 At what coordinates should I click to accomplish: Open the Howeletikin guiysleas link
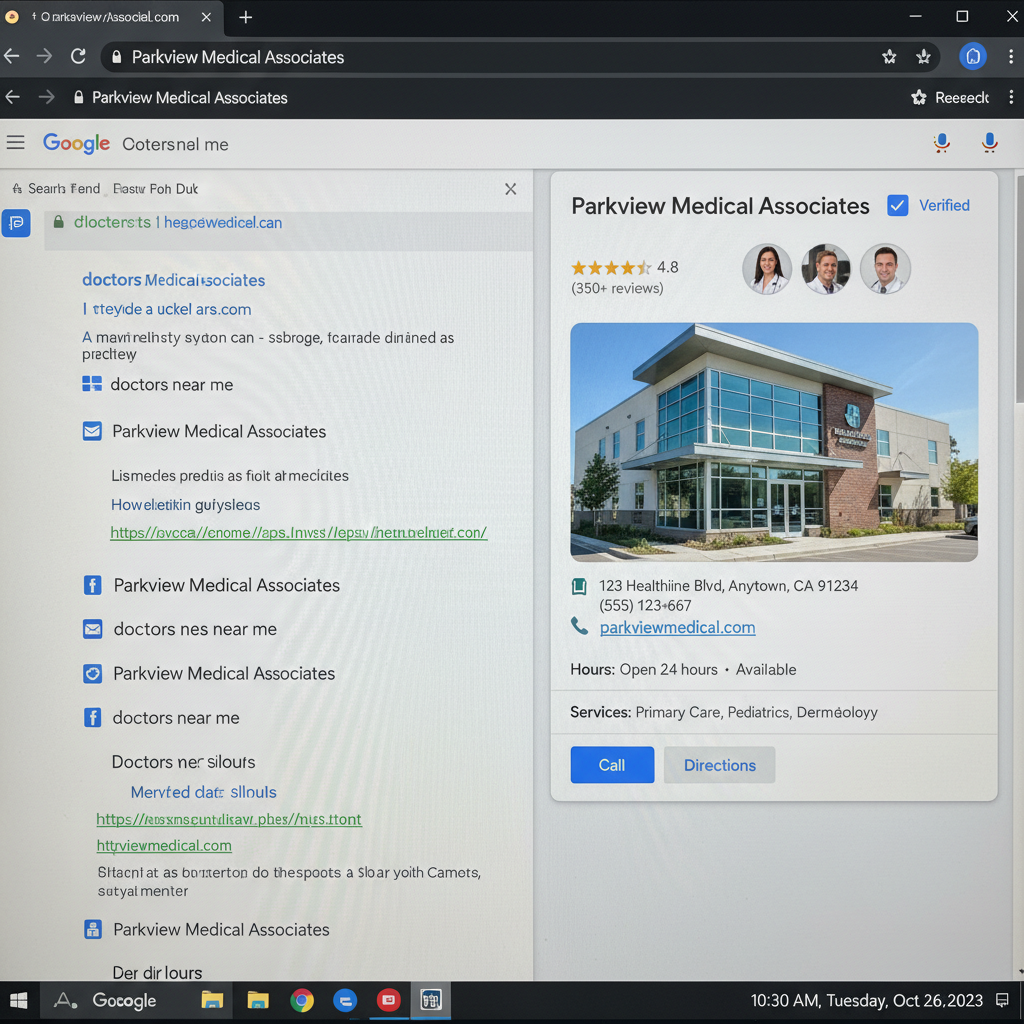point(185,505)
